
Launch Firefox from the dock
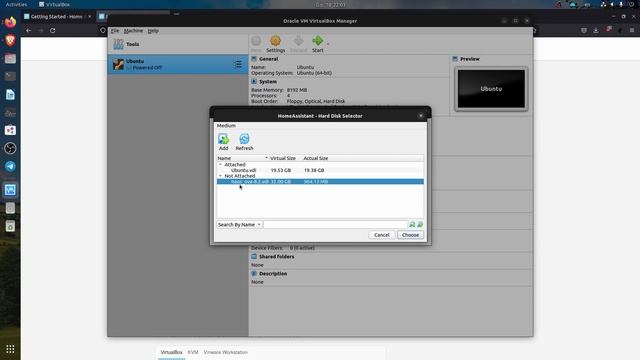[x=10, y=22]
